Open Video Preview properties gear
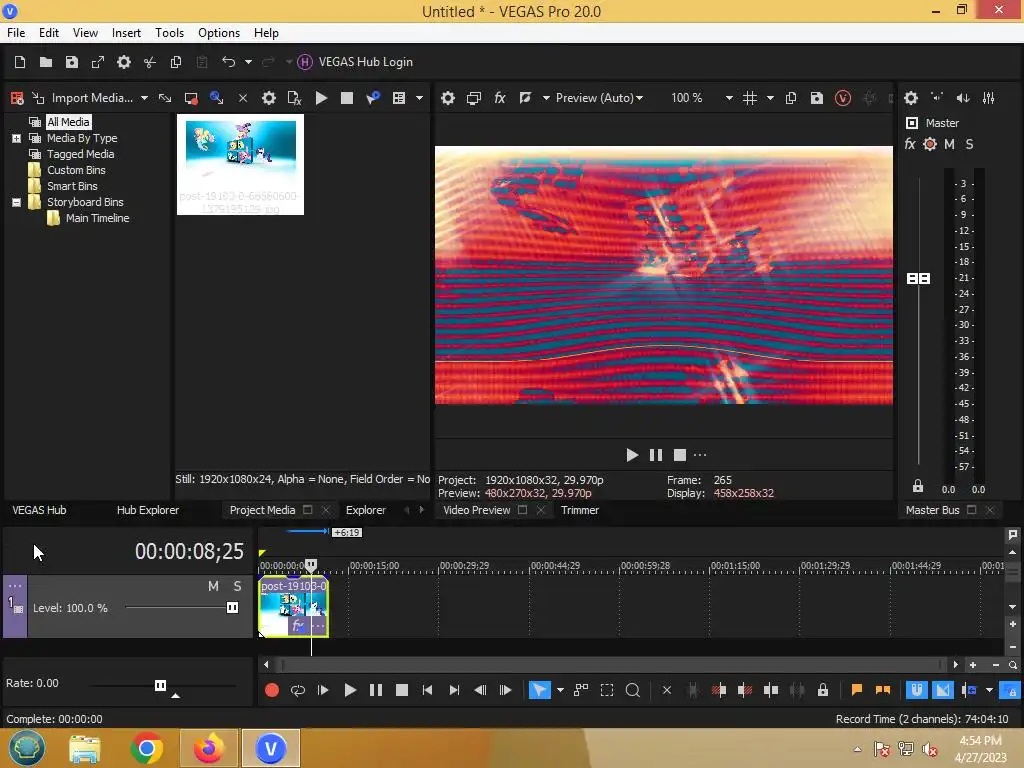The width and height of the screenshot is (1024, 768). pos(447,98)
